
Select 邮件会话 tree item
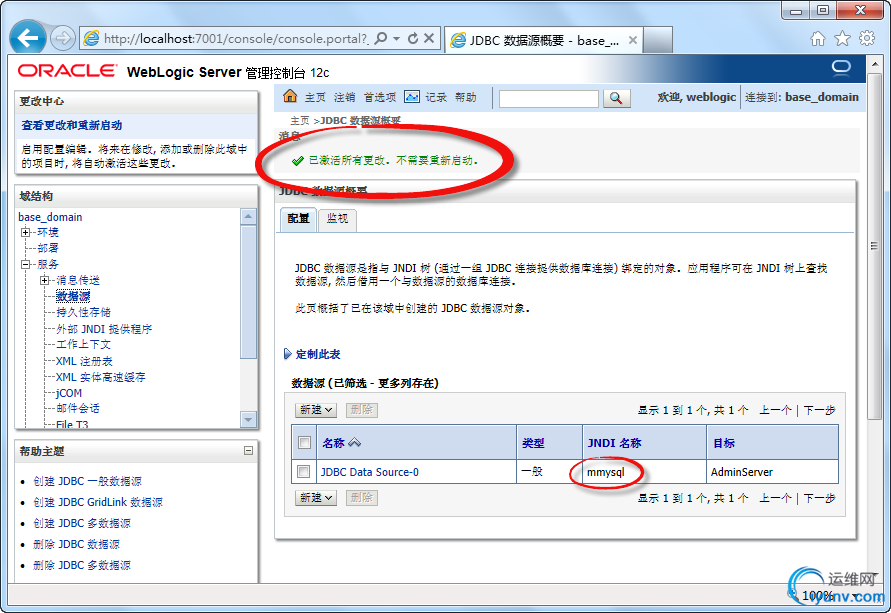[x=78, y=408]
